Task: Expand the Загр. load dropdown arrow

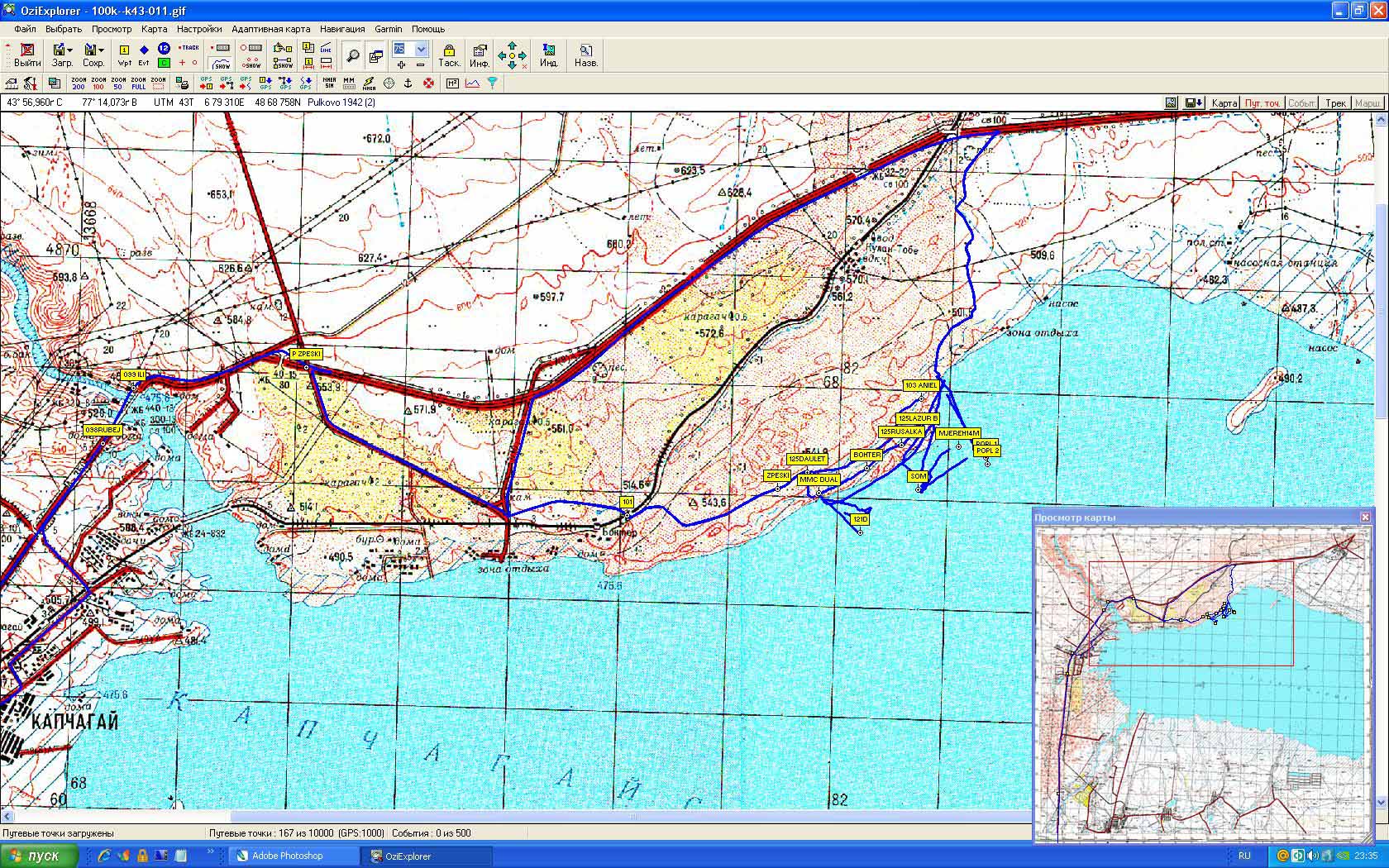Action: (x=70, y=50)
